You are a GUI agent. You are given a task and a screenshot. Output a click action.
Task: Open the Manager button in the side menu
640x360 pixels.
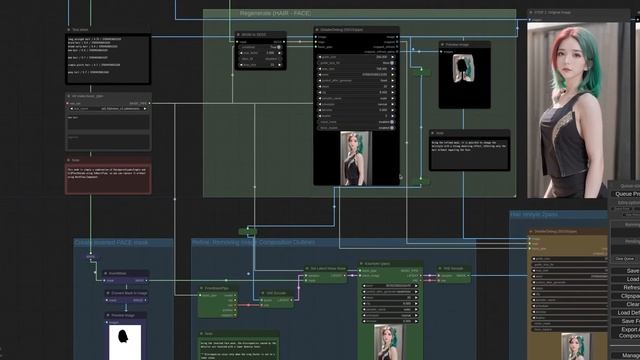tap(626, 356)
